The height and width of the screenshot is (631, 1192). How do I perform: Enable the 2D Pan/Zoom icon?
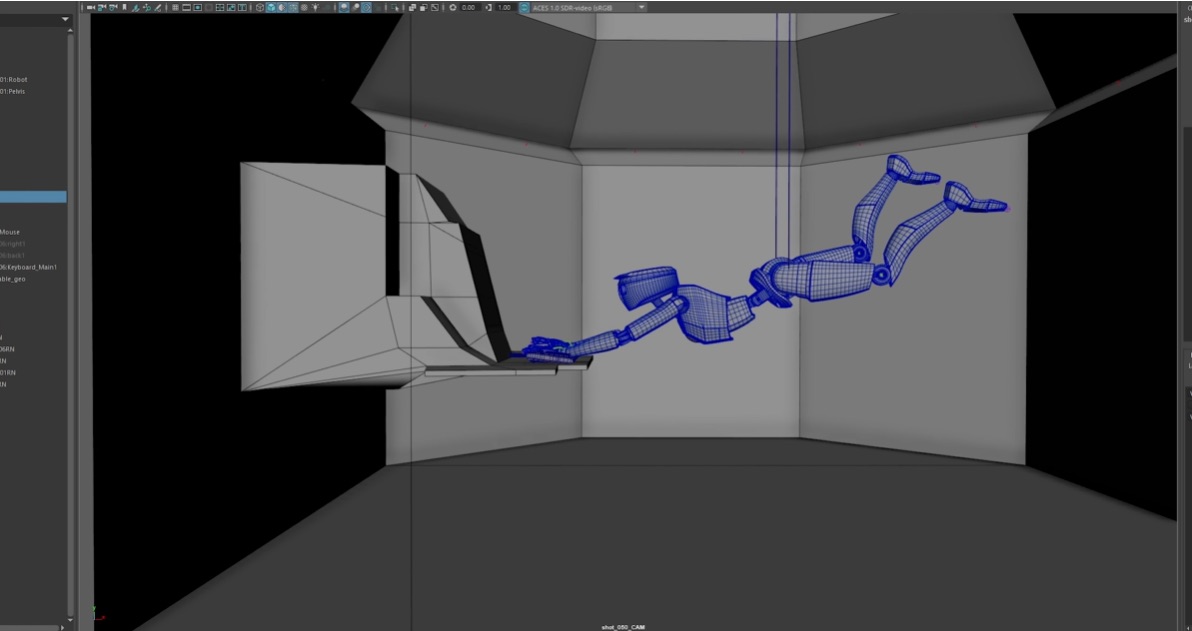point(146,8)
